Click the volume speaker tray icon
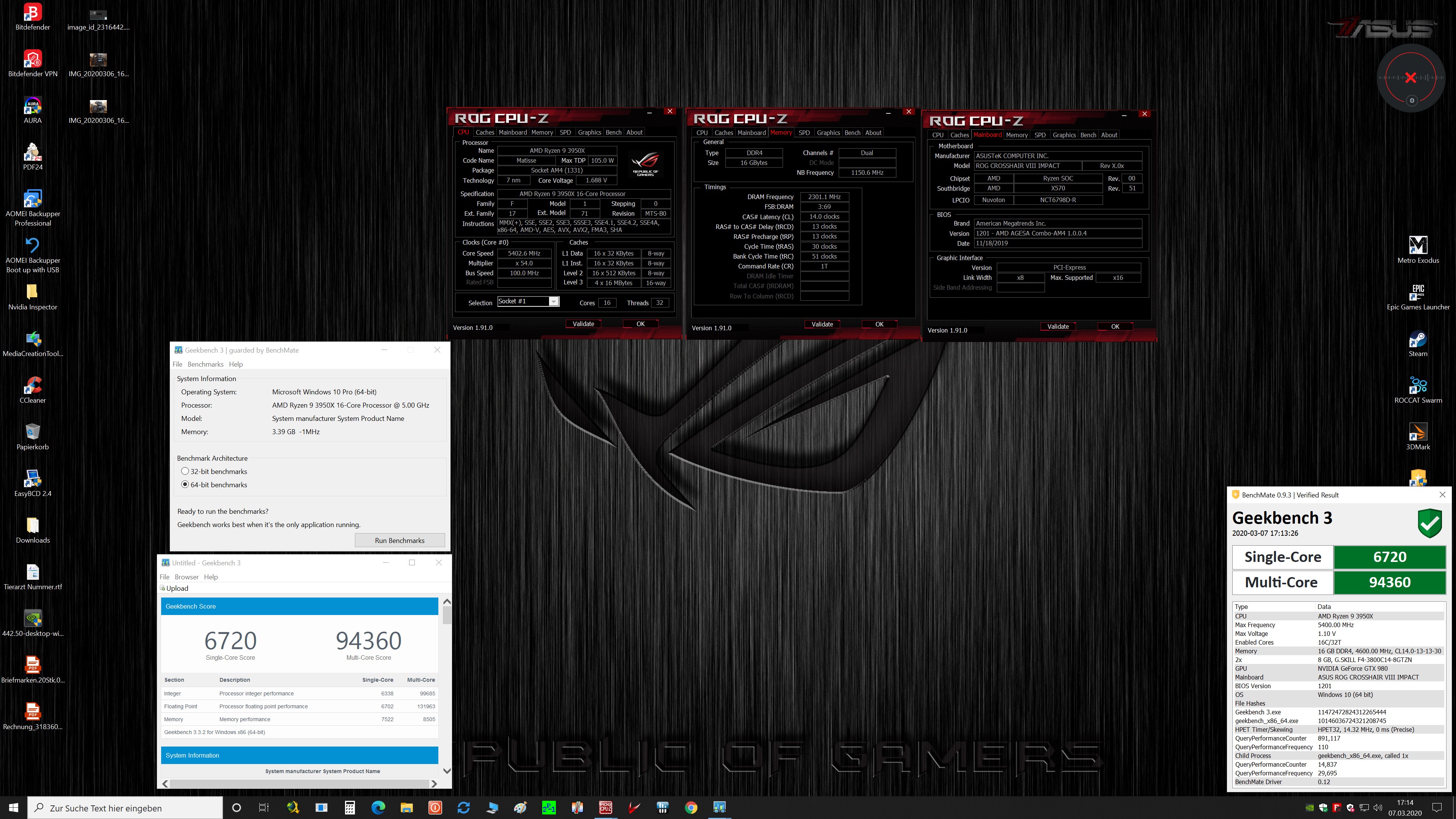Viewport: 1456px width, 819px height. pyautogui.click(x=1378, y=808)
